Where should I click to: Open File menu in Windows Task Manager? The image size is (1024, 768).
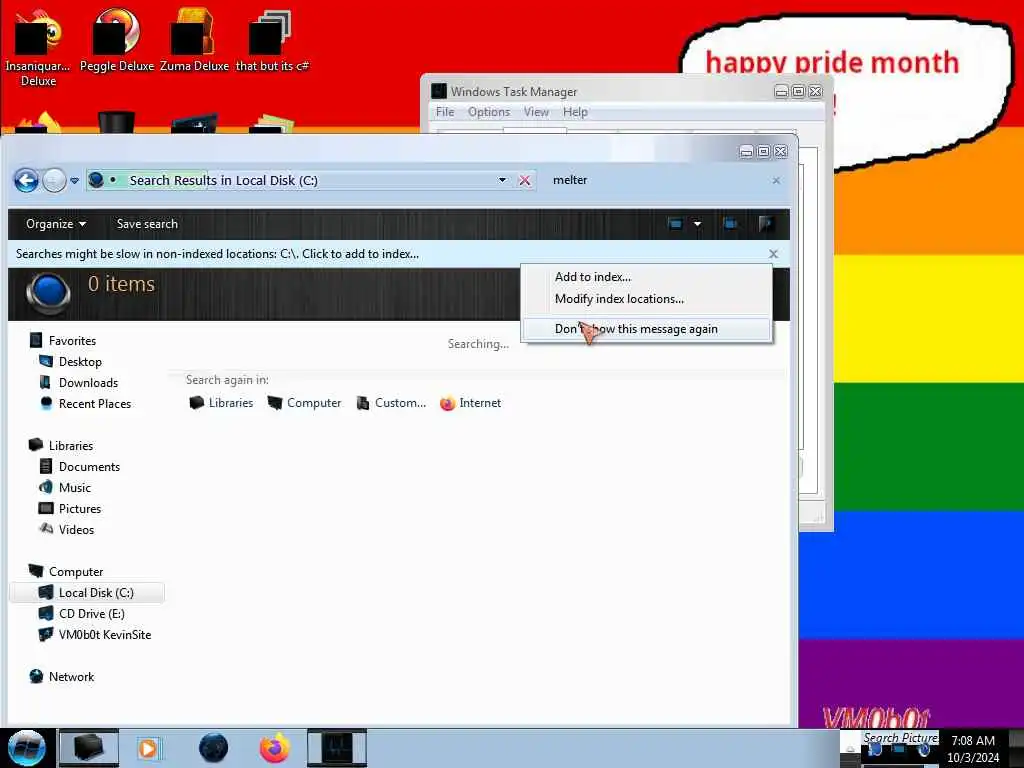tap(445, 112)
